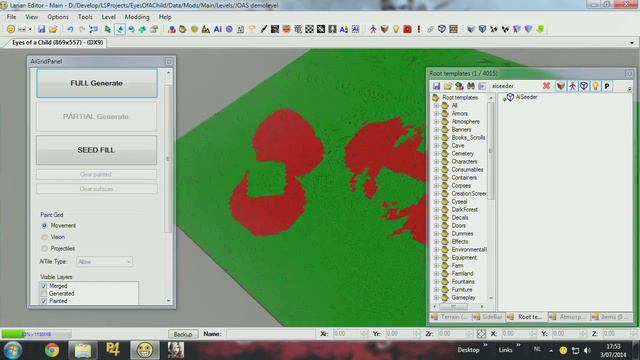The height and width of the screenshot is (360, 640).
Task: Click the yellow light bulb toolbar icon
Action: point(396,29)
